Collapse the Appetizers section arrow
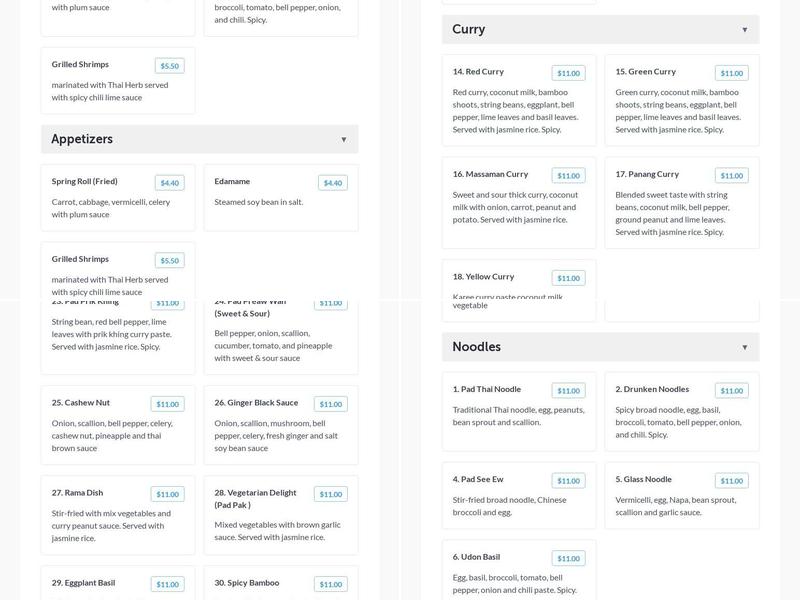The image size is (800, 600). (x=343, y=140)
